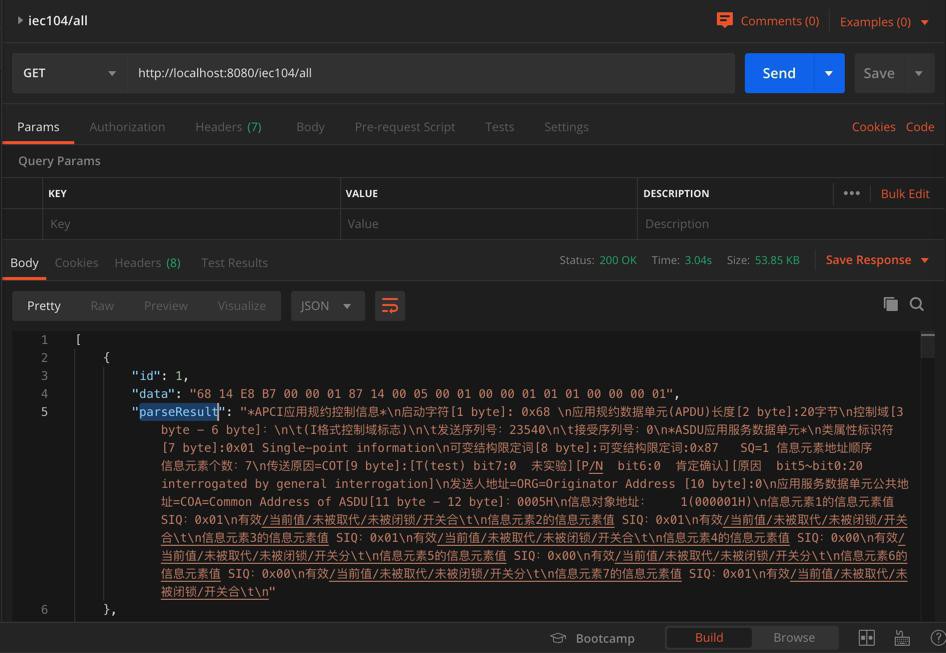Image resolution: width=946 pixels, height=653 pixels.
Task: Switch to the Authorization tab
Action: click(x=127, y=127)
